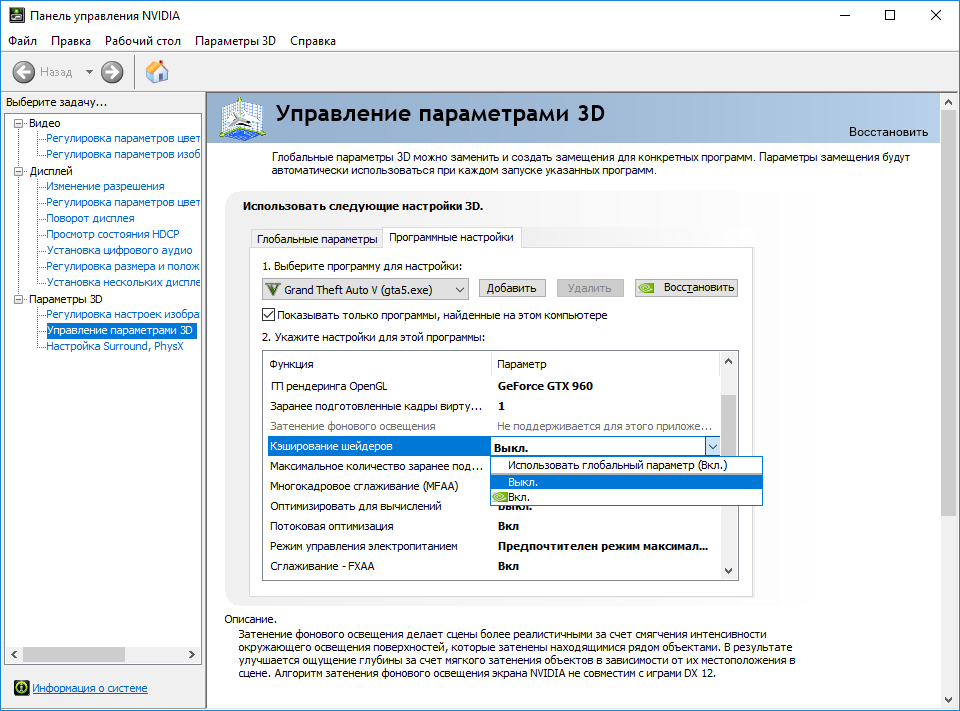
Task: Select the 'Выкл.' dropdown option
Action: 626,482
